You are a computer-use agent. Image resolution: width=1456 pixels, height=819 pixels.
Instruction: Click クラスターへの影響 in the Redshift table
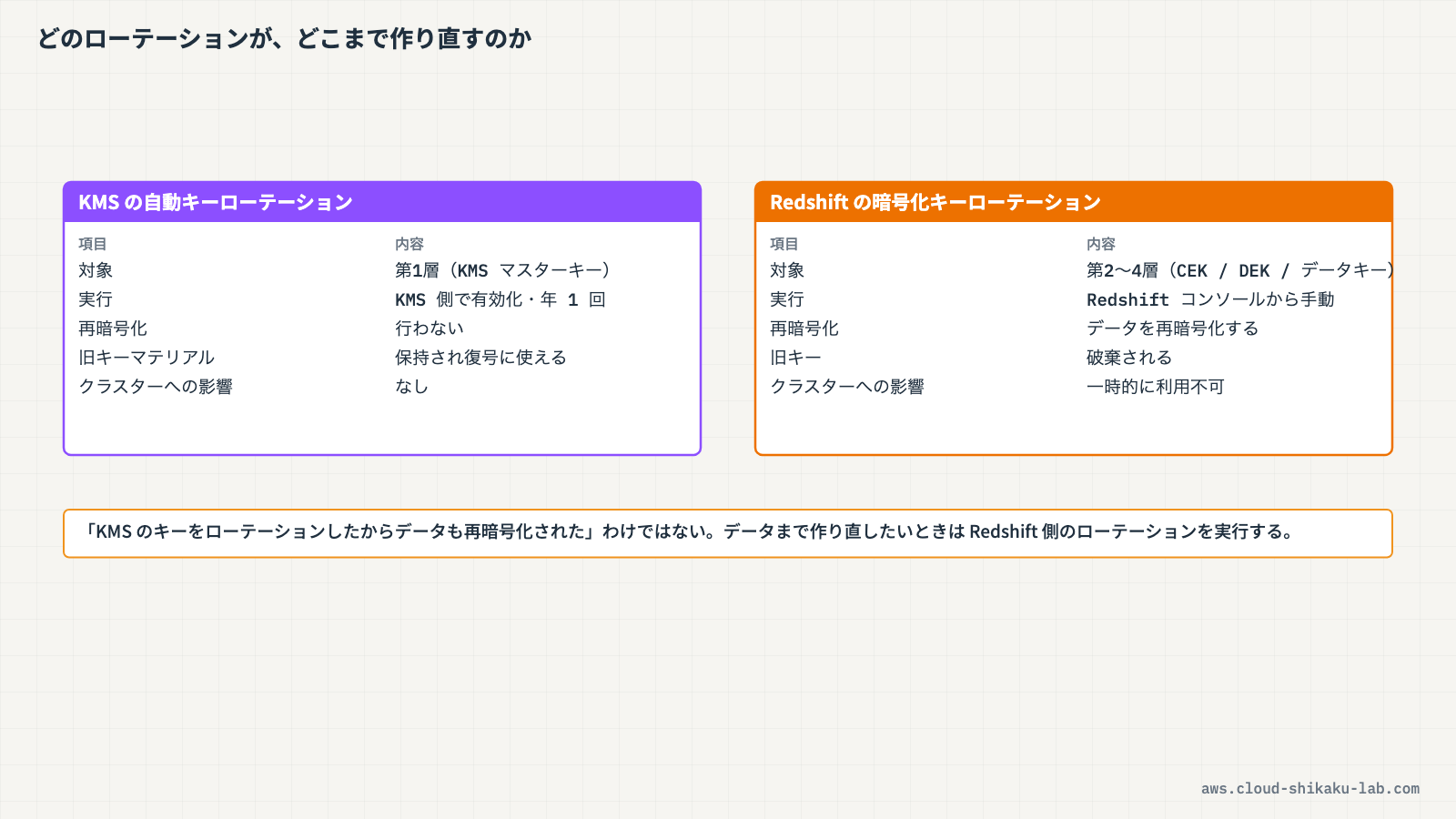tap(847, 387)
